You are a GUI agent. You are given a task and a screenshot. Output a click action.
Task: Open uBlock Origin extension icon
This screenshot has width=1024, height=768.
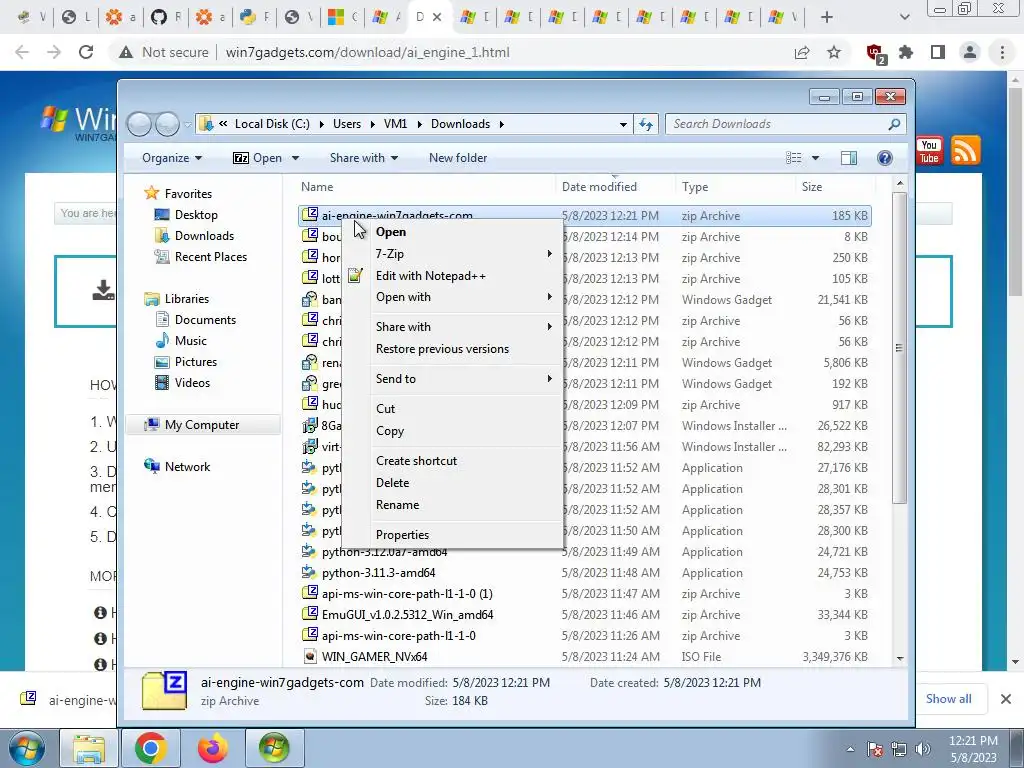click(875, 53)
